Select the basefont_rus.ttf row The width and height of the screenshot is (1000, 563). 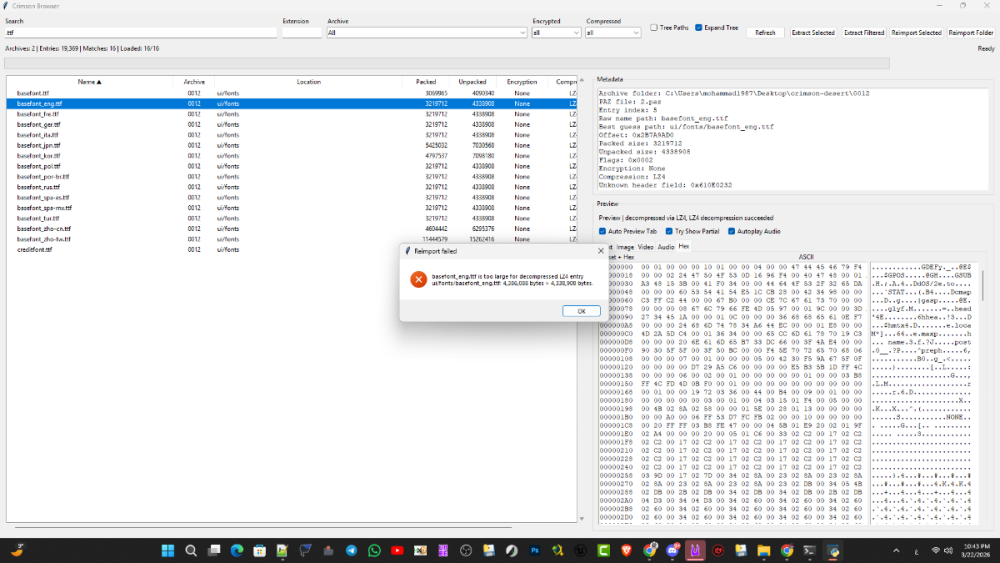point(291,187)
